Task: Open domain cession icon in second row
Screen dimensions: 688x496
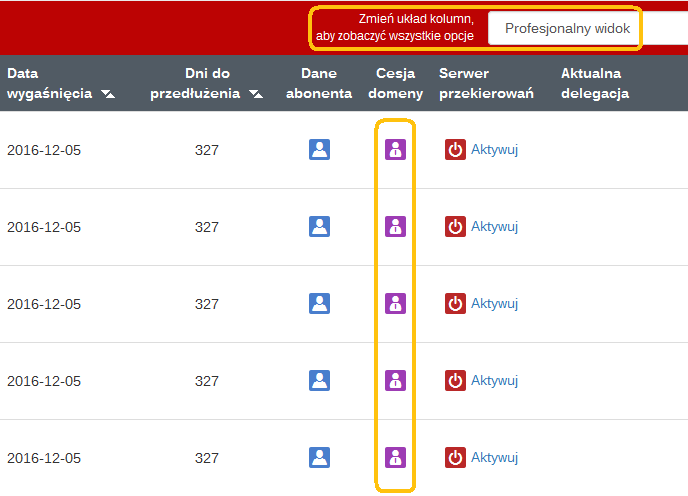Action: pyautogui.click(x=396, y=227)
